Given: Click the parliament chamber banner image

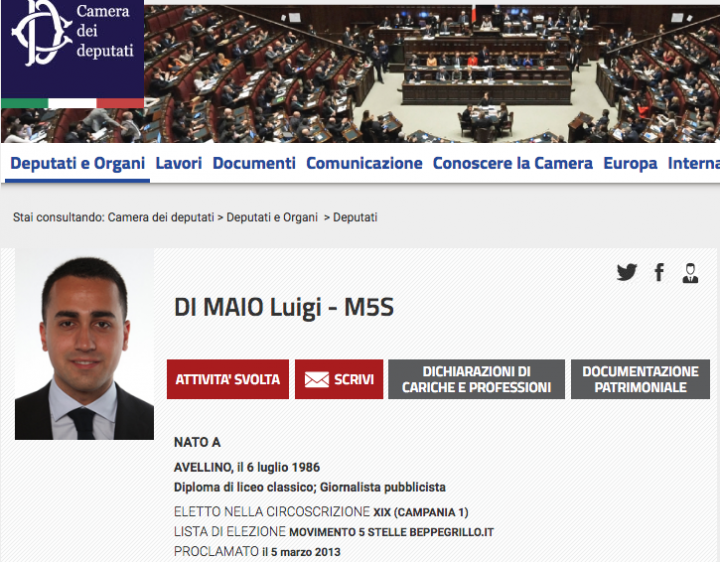Looking at the screenshot, I should pos(432,73).
